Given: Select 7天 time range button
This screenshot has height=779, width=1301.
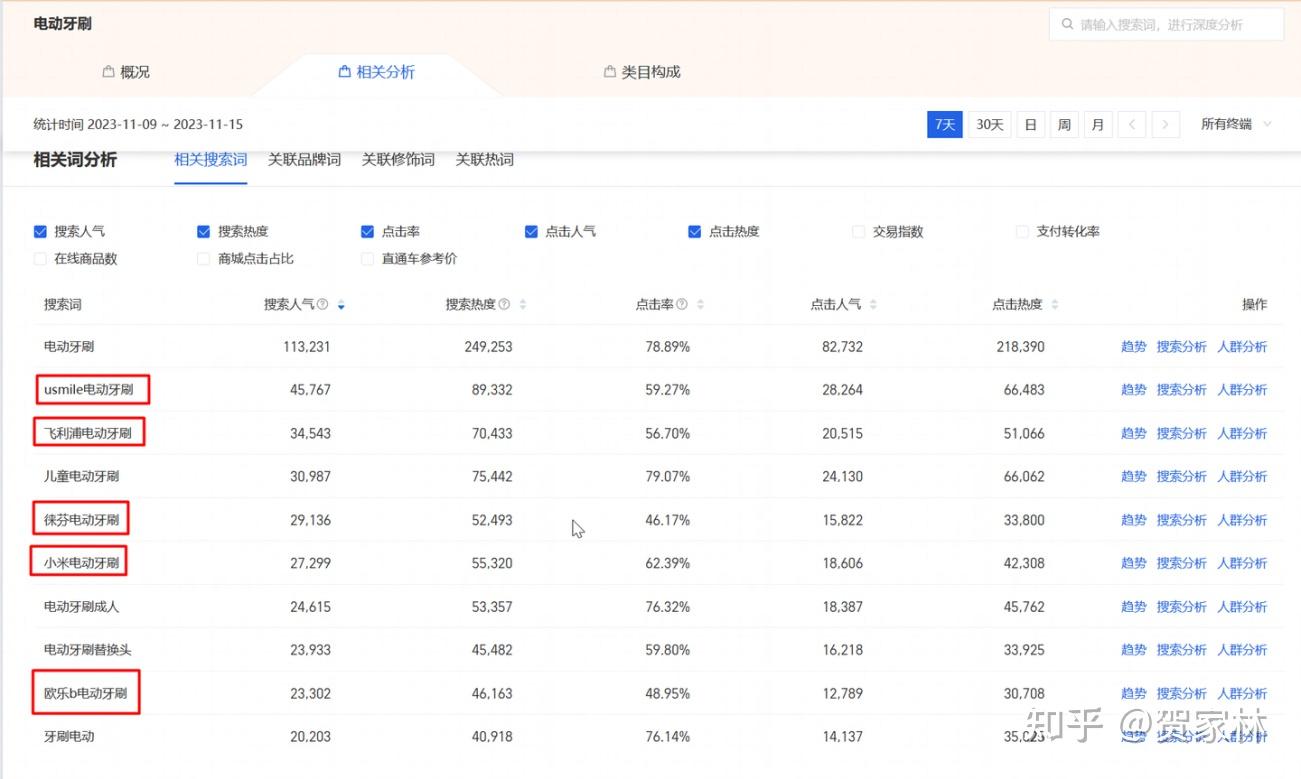Looking at the screenshot, I should [945, 125].
